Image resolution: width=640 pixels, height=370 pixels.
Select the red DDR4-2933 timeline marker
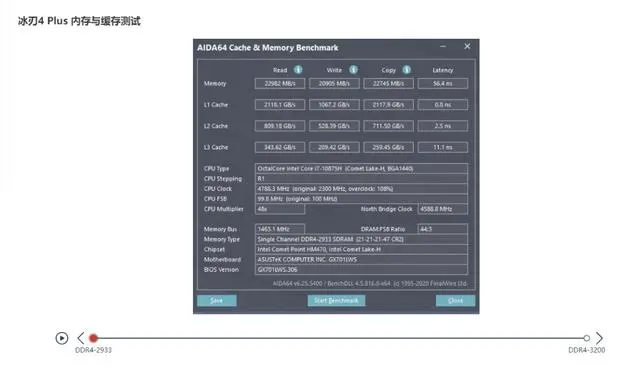pyautogui.click(x=93, y=338)
